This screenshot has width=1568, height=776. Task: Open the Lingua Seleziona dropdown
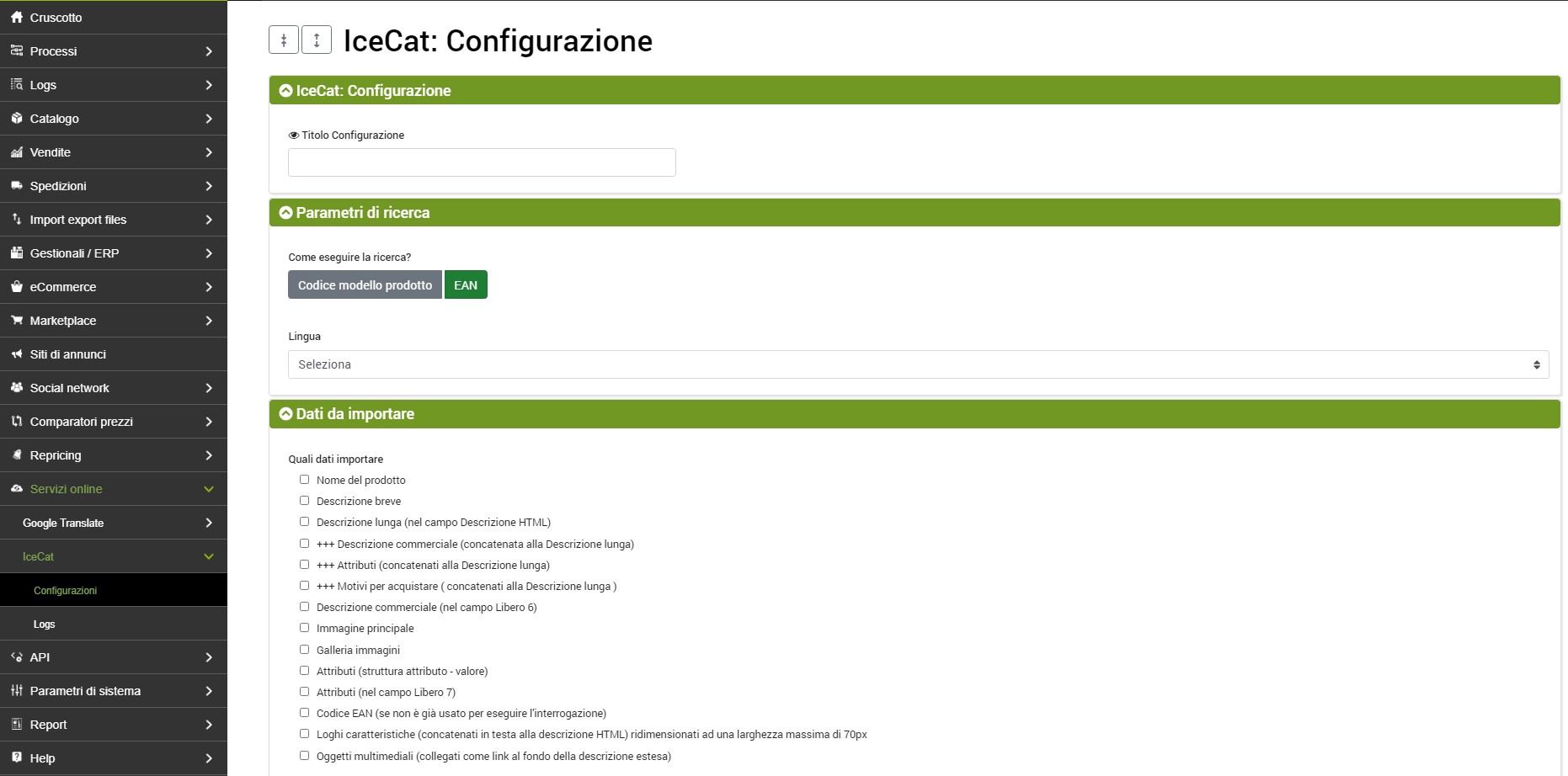(x=918, y=364)
